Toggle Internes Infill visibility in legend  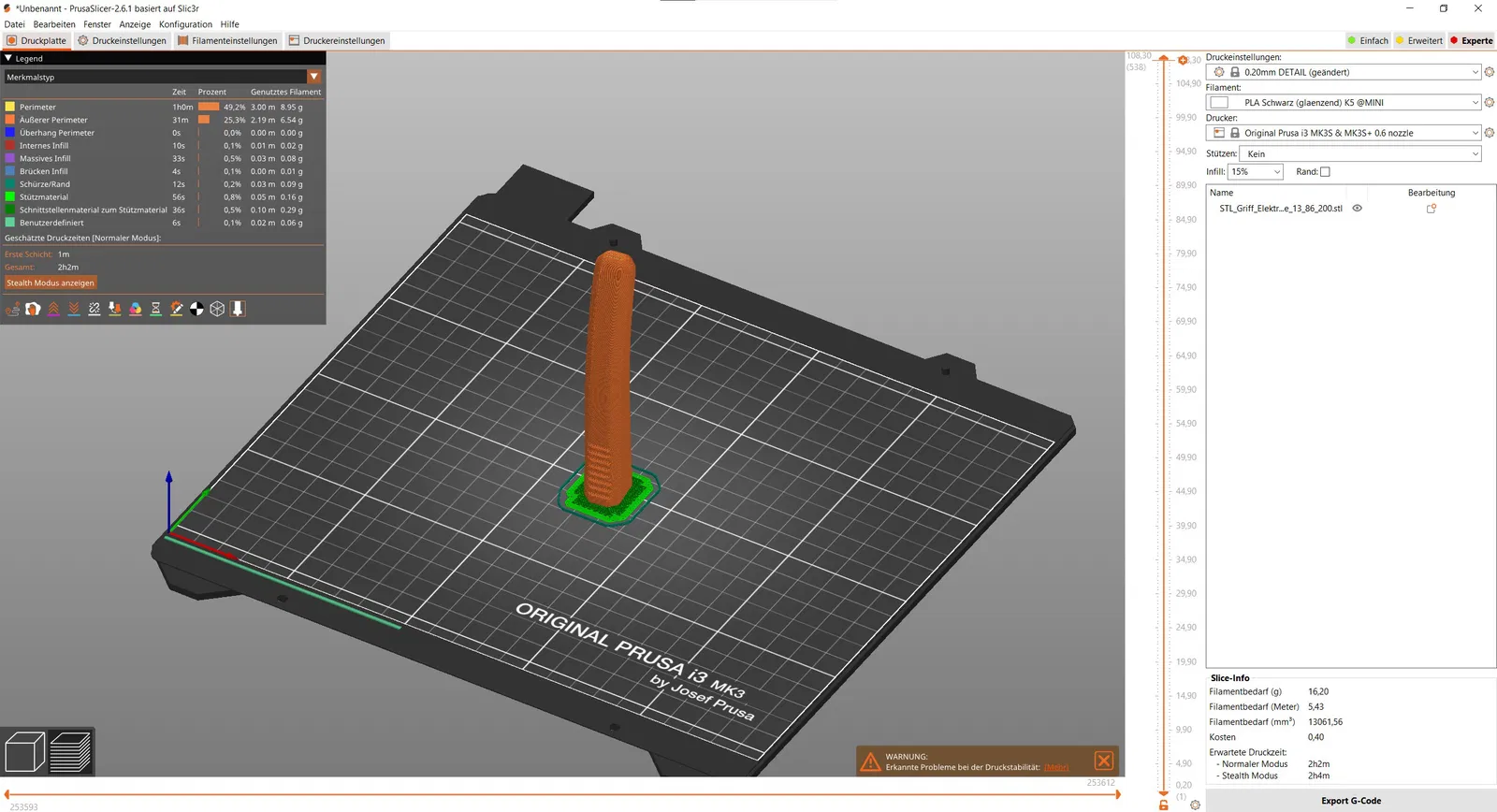pos(163,146)
